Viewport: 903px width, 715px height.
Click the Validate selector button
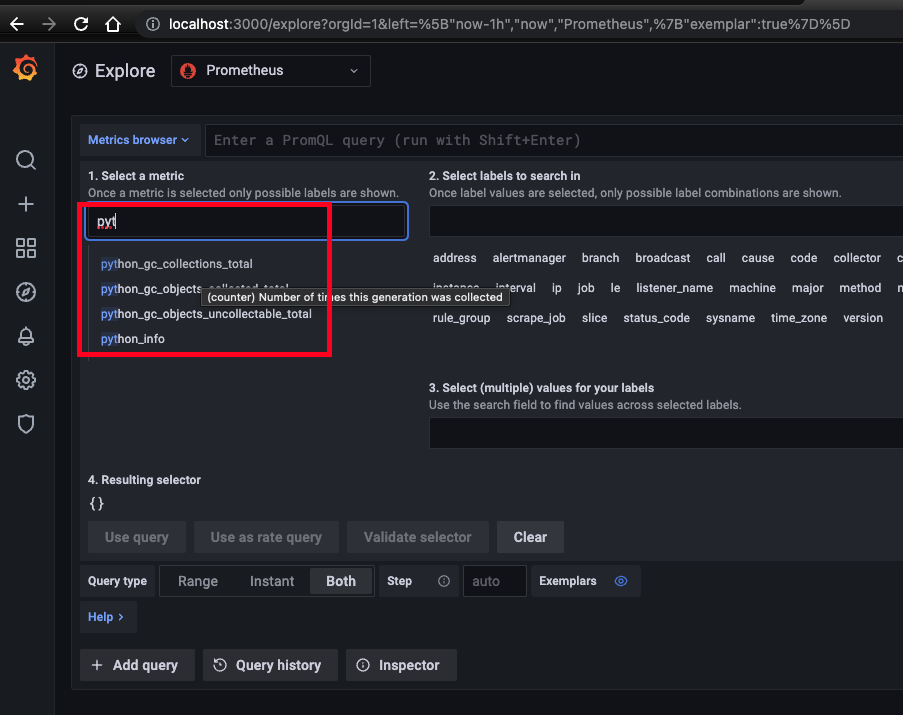pyautogui.click(x=417, y=536)
